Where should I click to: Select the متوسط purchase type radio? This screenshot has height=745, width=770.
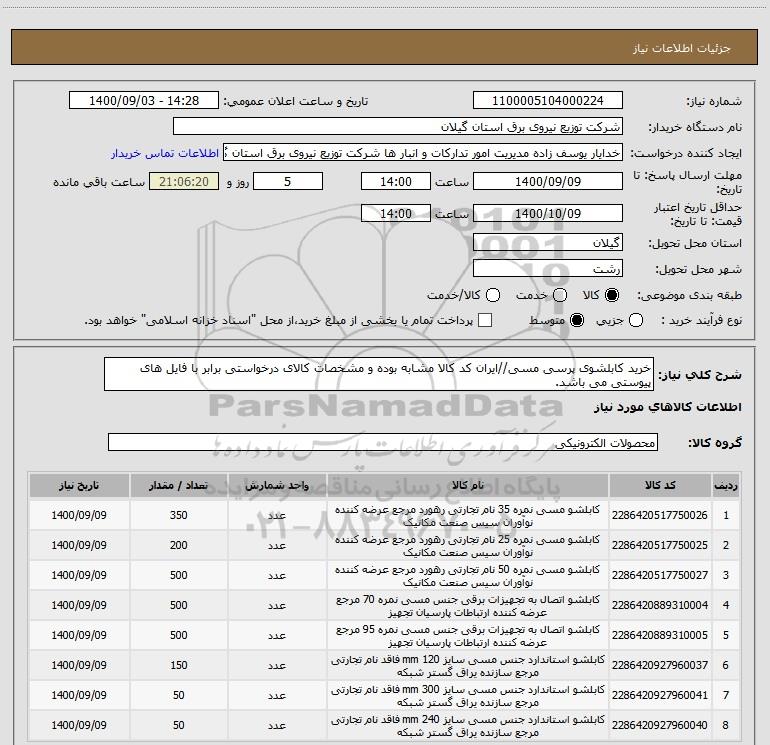577,320
